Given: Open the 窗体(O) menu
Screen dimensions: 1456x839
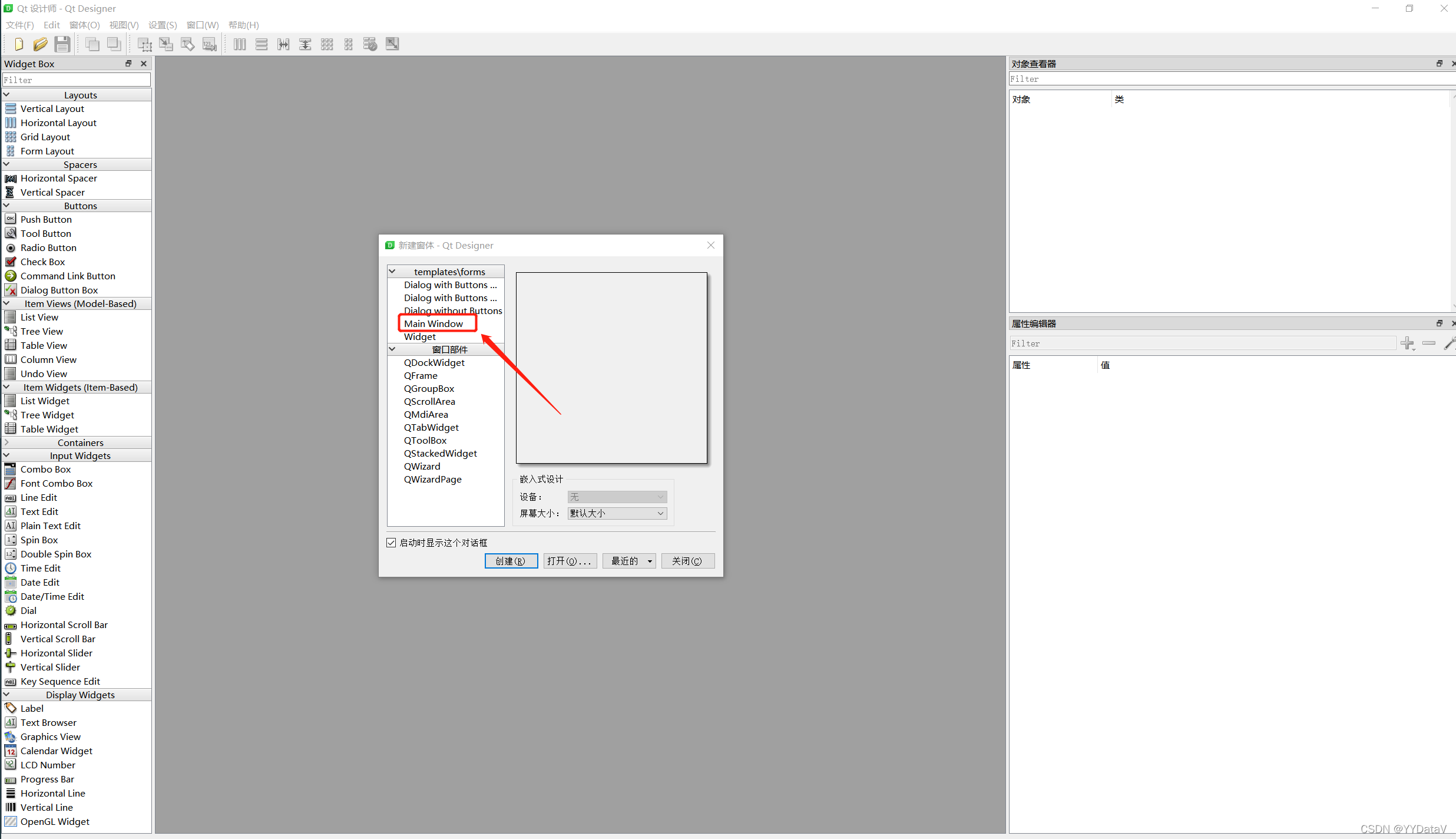Looking at the screenshot, I should (x=84, y=25).
